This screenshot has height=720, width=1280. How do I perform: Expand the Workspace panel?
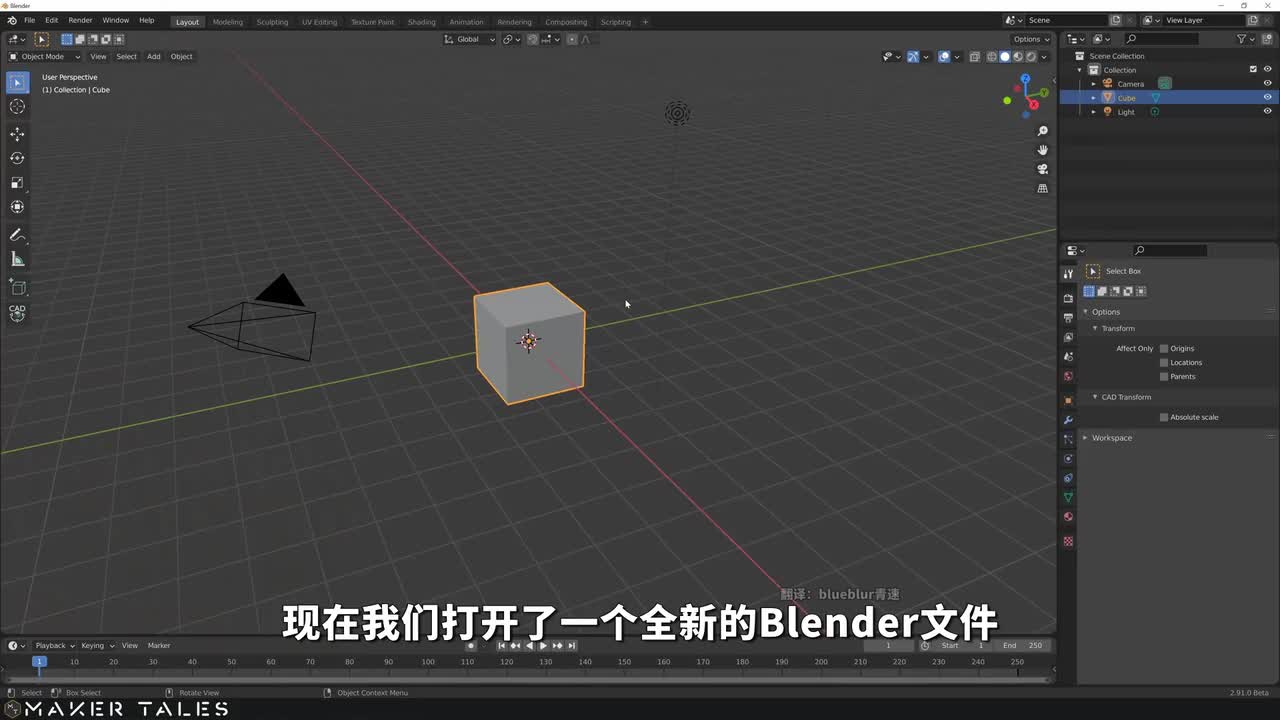[x=1086, y=438]
